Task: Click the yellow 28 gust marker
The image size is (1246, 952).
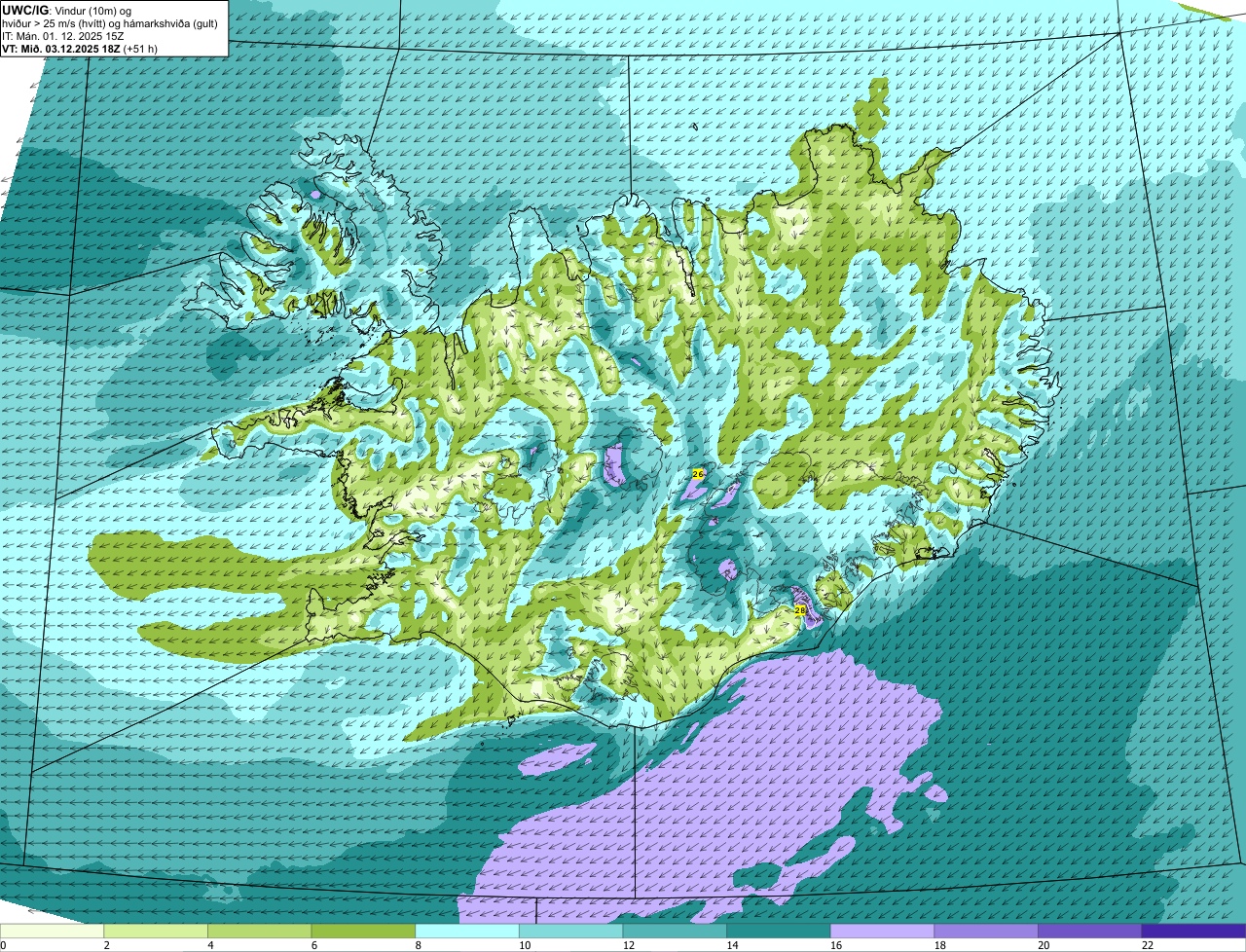Action: pyautogui.click(x=800, y=610)
